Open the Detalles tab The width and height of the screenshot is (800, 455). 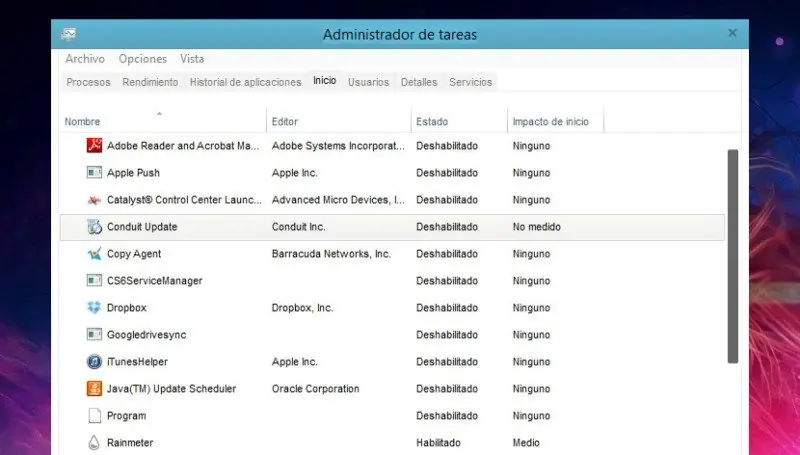(419, 82)
